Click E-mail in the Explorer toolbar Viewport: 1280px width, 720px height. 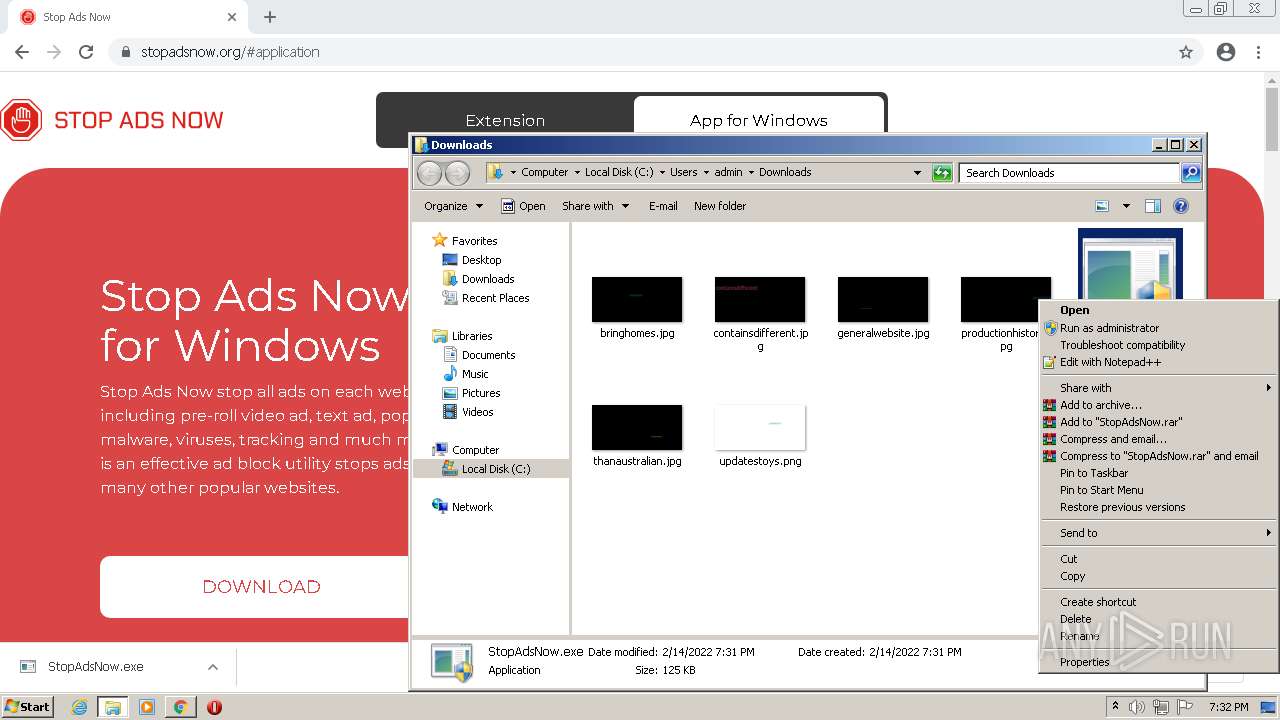(663, 206)
